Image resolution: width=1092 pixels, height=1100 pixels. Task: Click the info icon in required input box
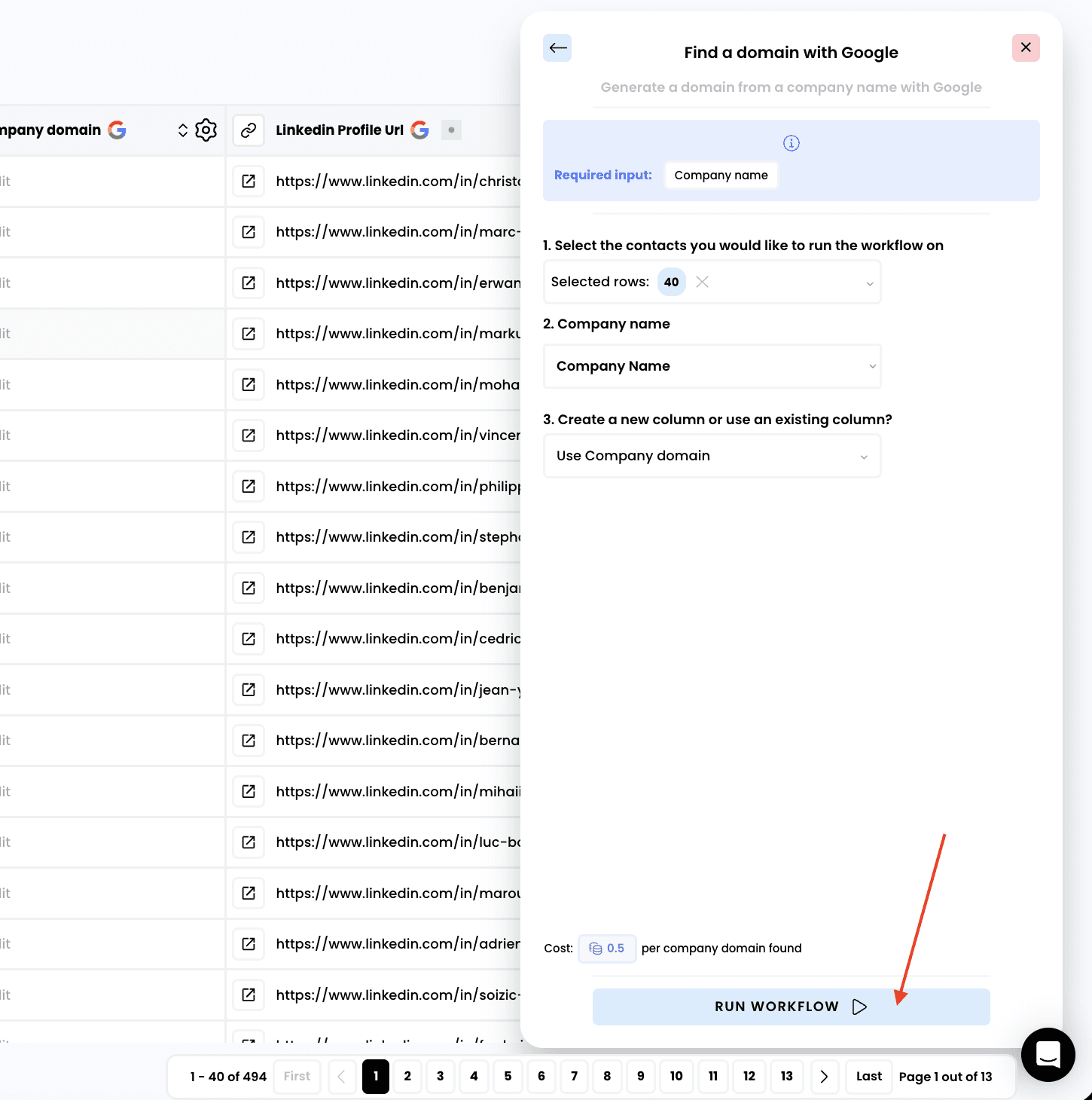click(x=791, y=143)
